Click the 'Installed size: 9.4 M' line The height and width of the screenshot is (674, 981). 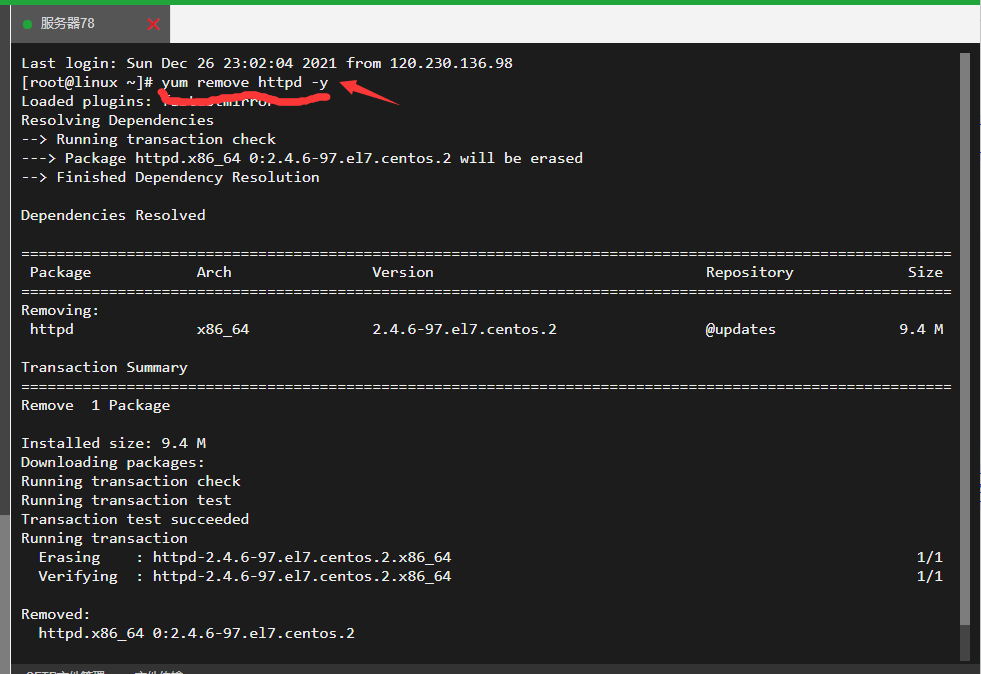tap(113, 443)
